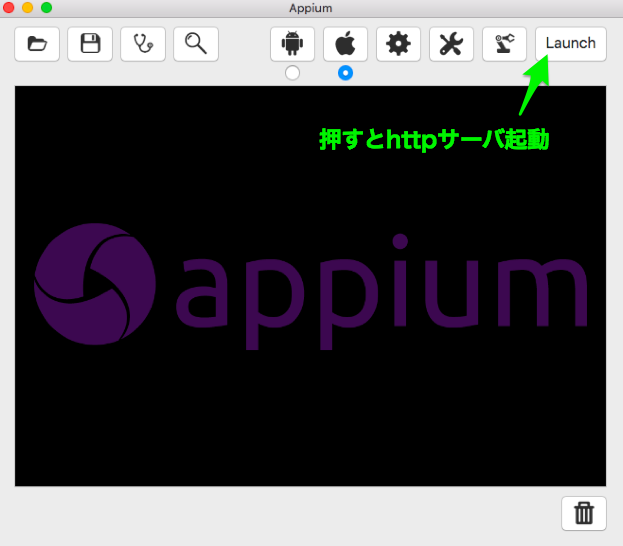Click inside the black console log area

click(310, 286)
